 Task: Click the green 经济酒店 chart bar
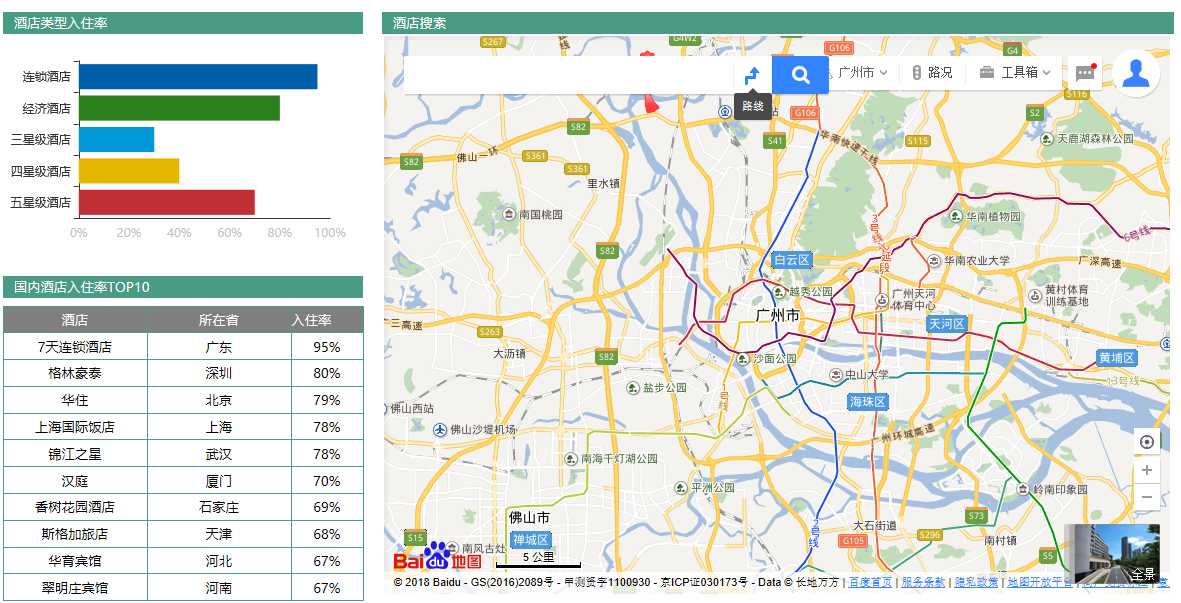[179, 108]
